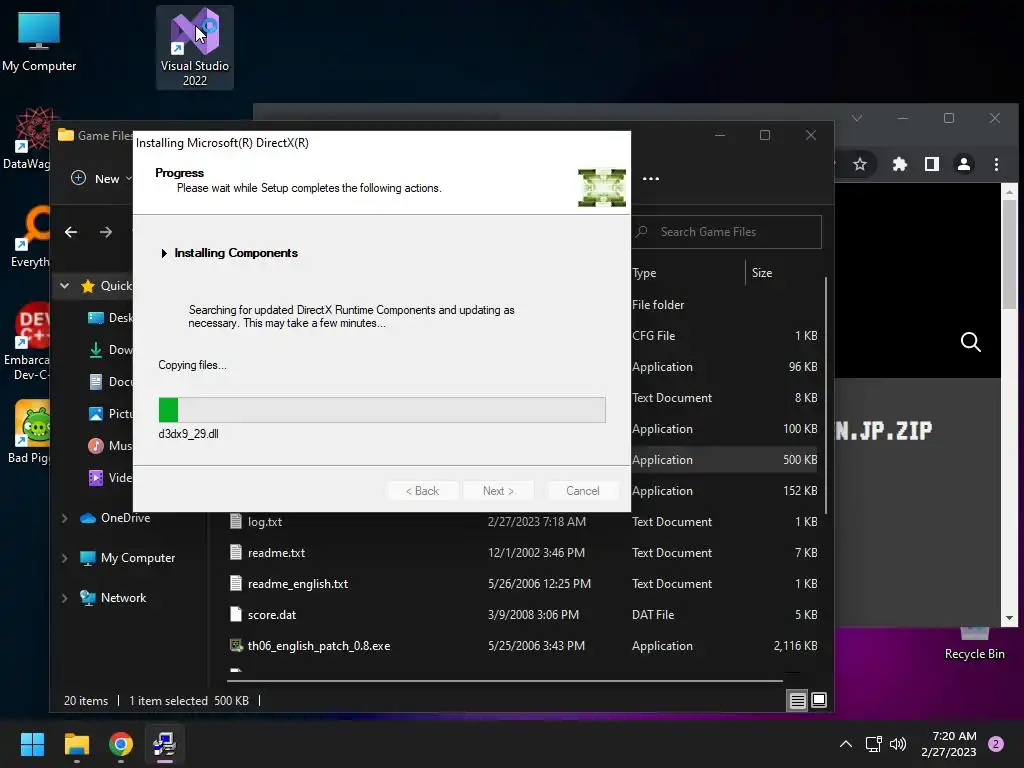Viewport: 1024px width, 768px height.
Task: Go forward in File Explorer
Action: [105, 232]
